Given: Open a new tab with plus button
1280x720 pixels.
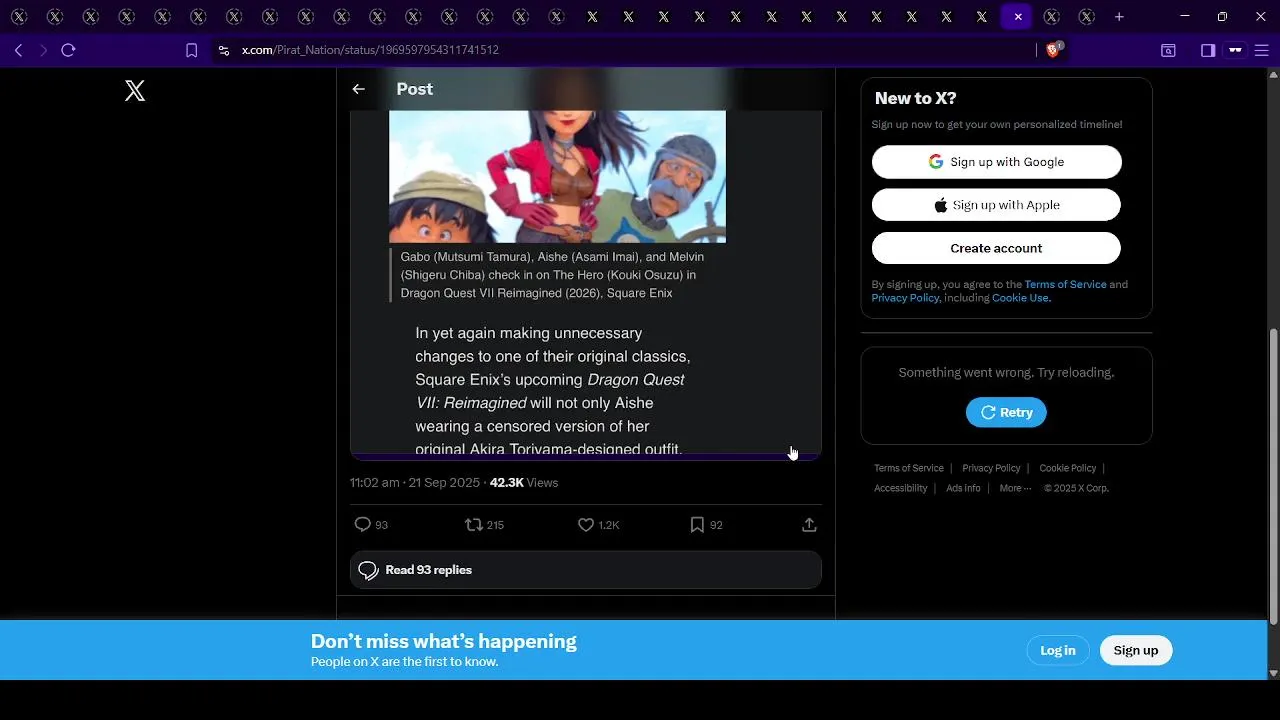Looking at the screenshot, I should (1119, 17).
